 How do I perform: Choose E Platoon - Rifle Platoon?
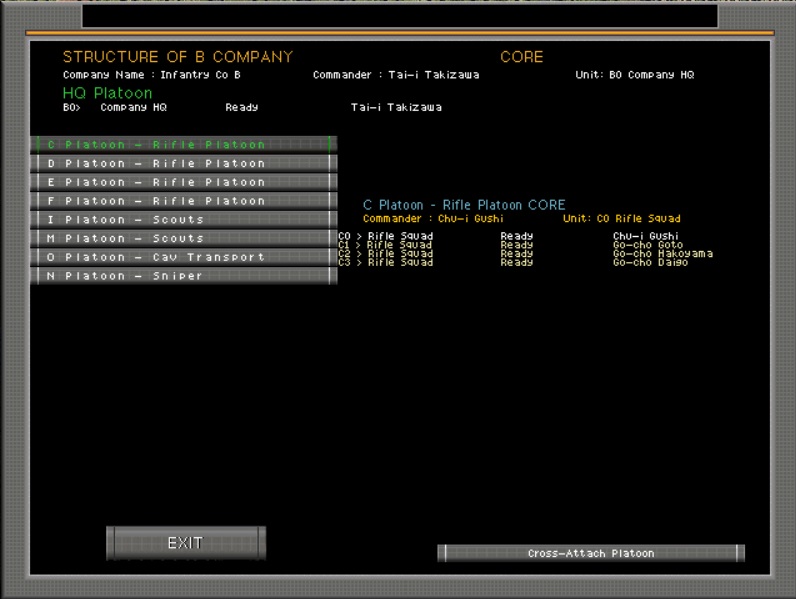[x=183, y=183]
